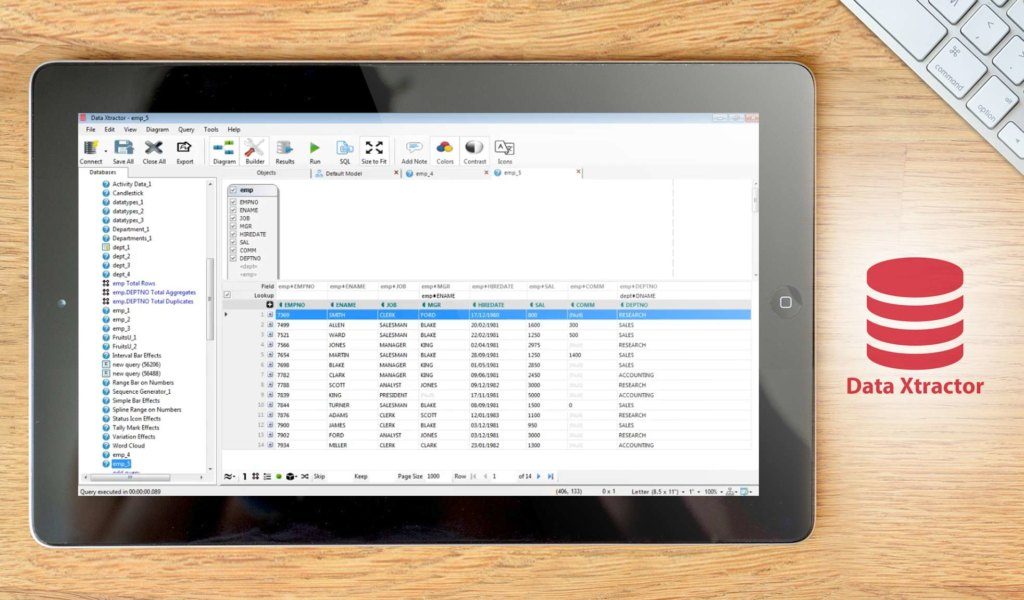Click the Query Builder icon
Screen dimensions: 1024x600
(x=254, y=148)
